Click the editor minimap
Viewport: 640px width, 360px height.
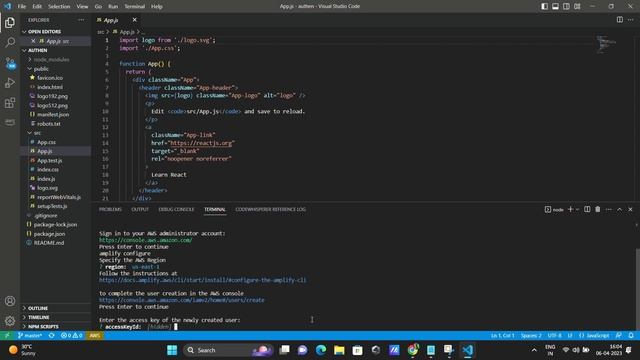(606, 44)
